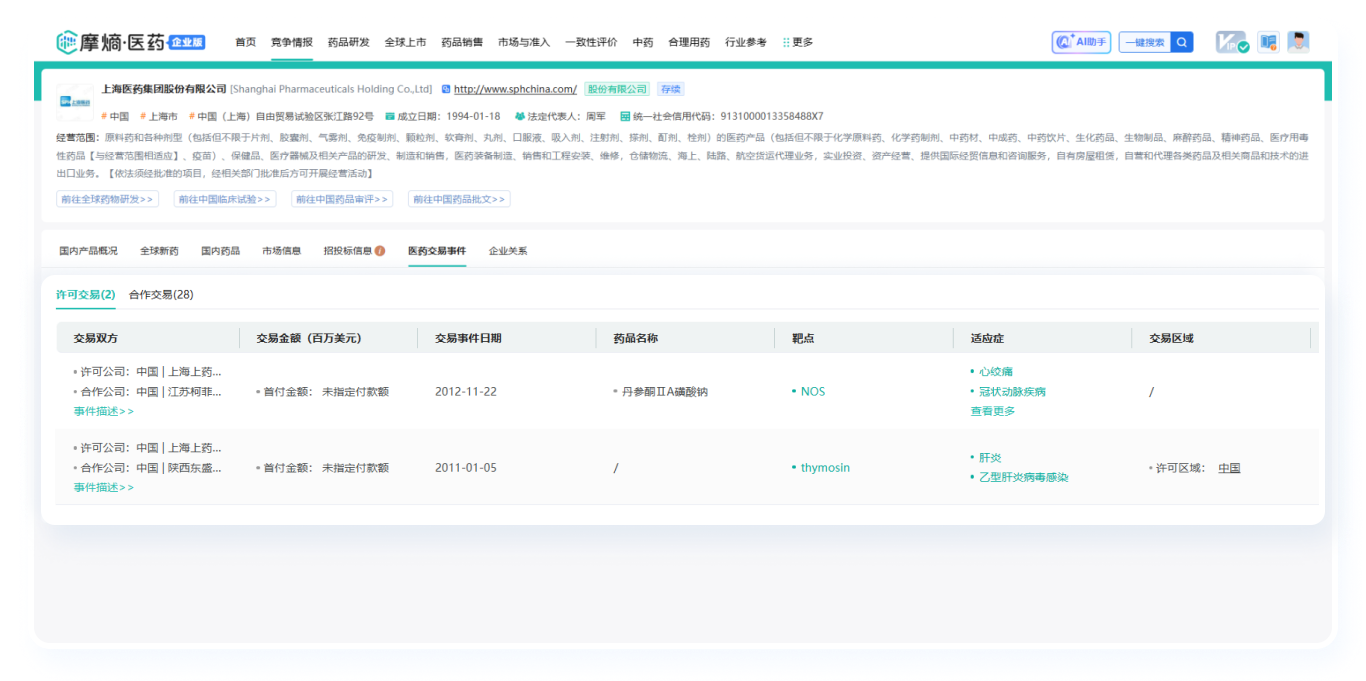Open the 一致性评价 menu
The image size is (1366, 681).
pos(591,42)
